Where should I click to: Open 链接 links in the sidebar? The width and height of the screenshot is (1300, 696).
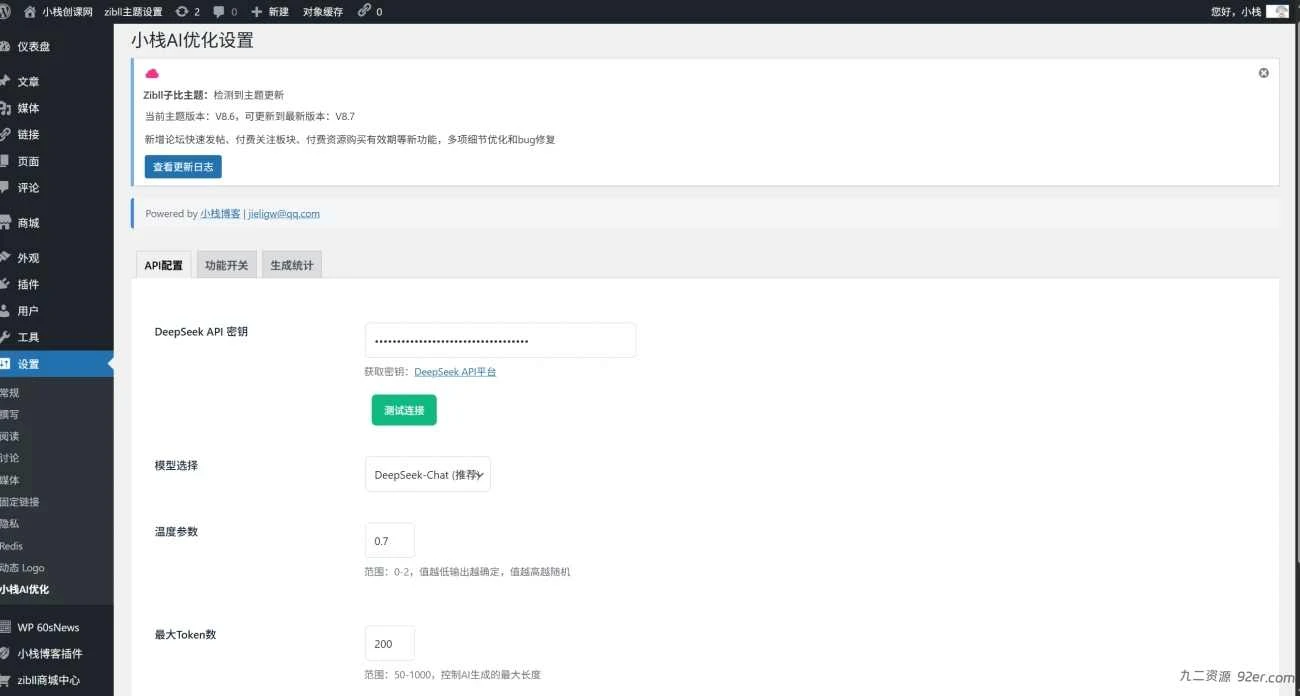tap(56, 135)
